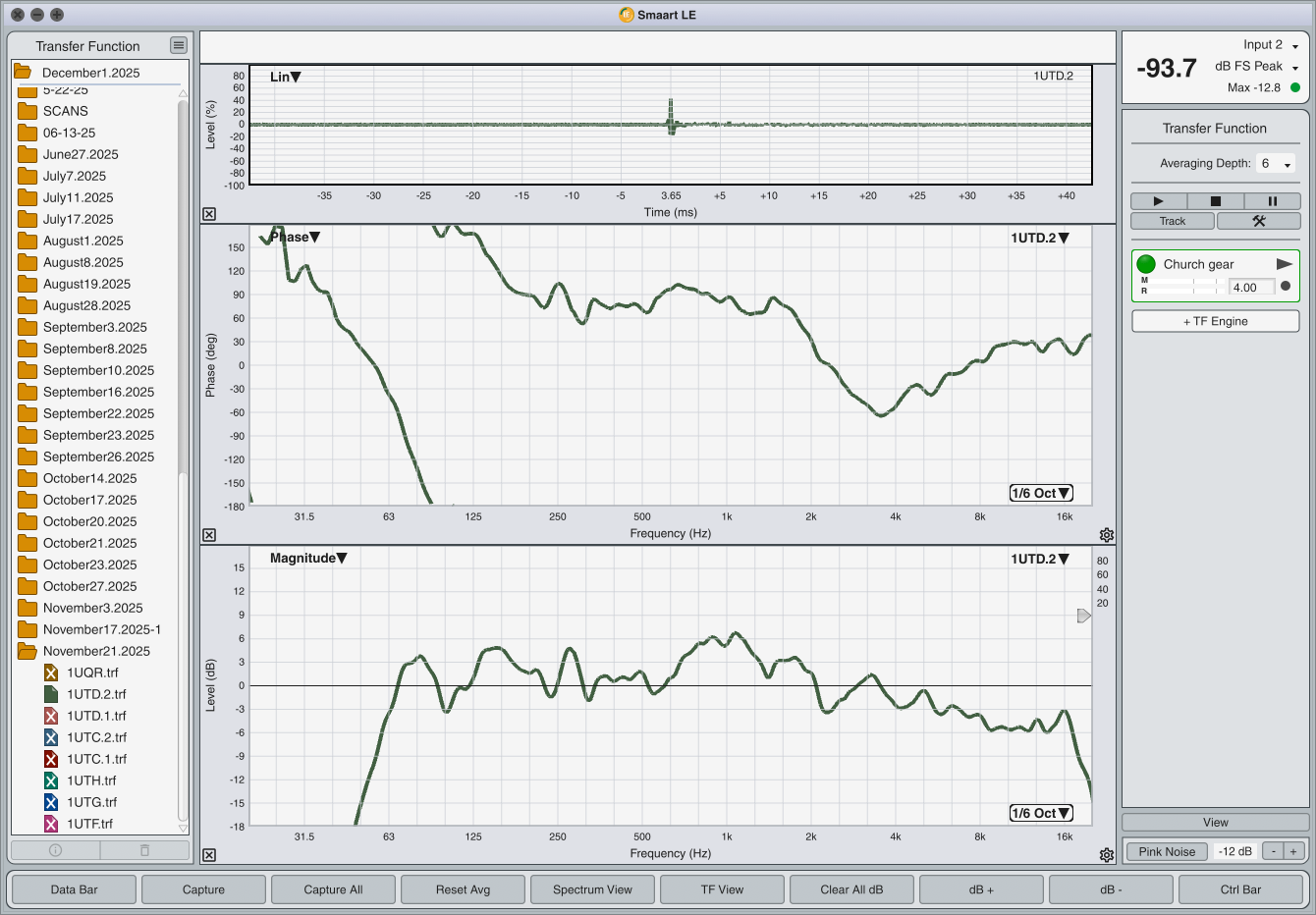Pause measurement with the pause button
The image size is (1316, 915).
click(1272, 201)
